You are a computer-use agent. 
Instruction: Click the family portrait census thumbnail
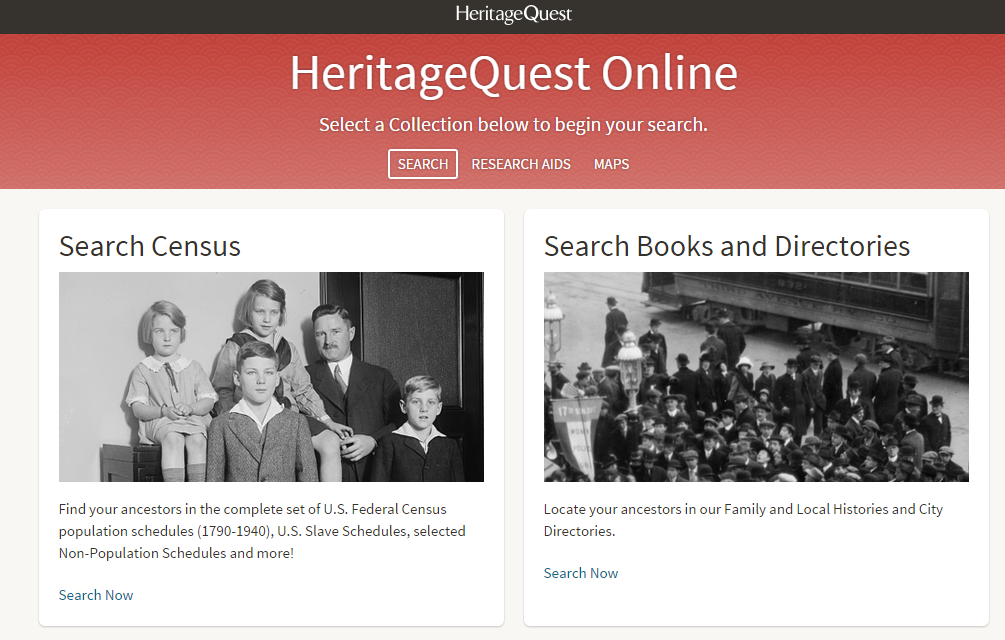271,377
